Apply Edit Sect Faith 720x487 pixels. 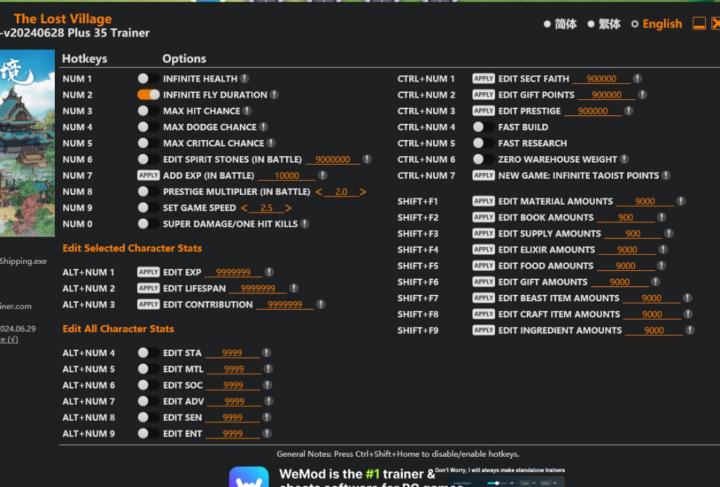(x=484, y=78)
